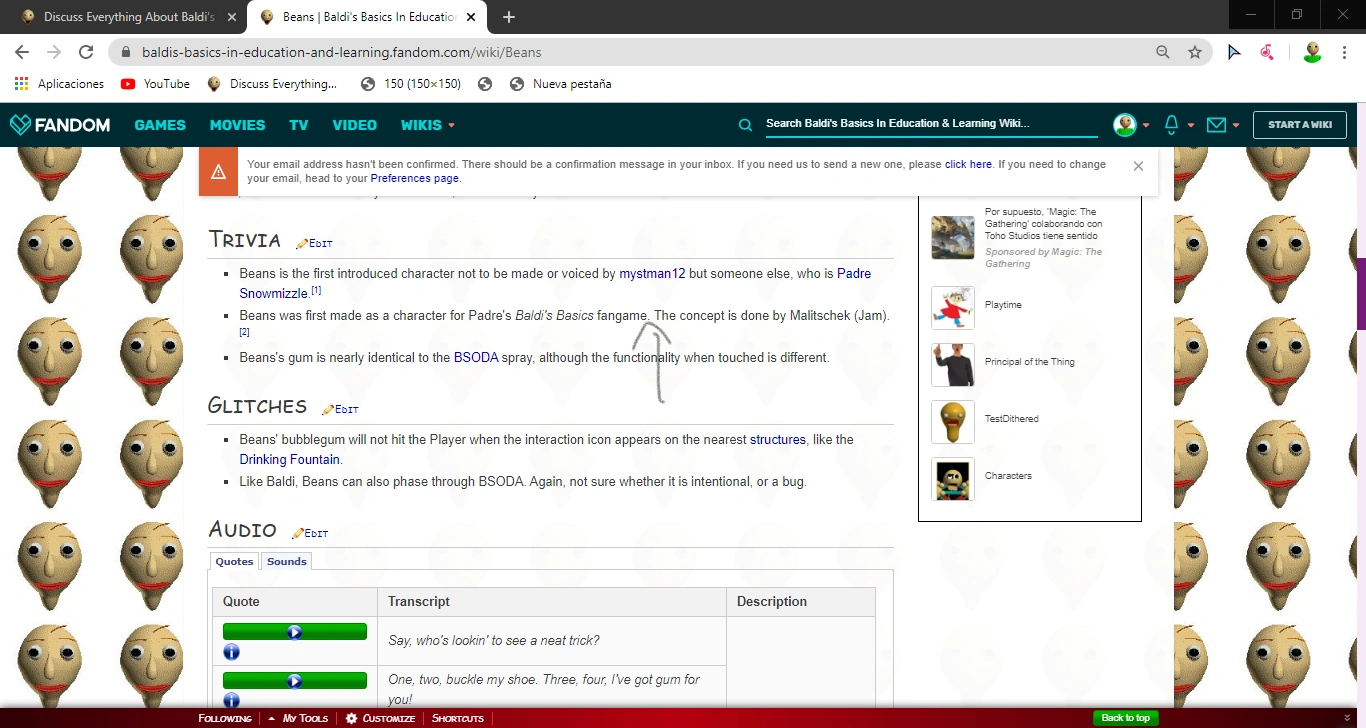Click the orange warning triangle icon
Screen dimensions: 1366x728
[218, 172]
